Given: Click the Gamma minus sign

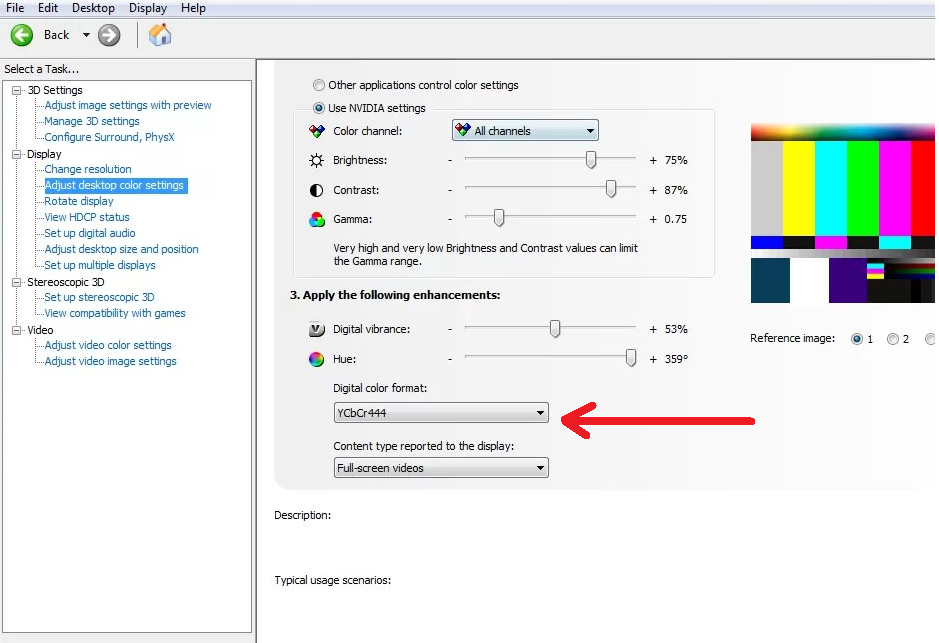Looking at the screenshot, I should 450,220.
